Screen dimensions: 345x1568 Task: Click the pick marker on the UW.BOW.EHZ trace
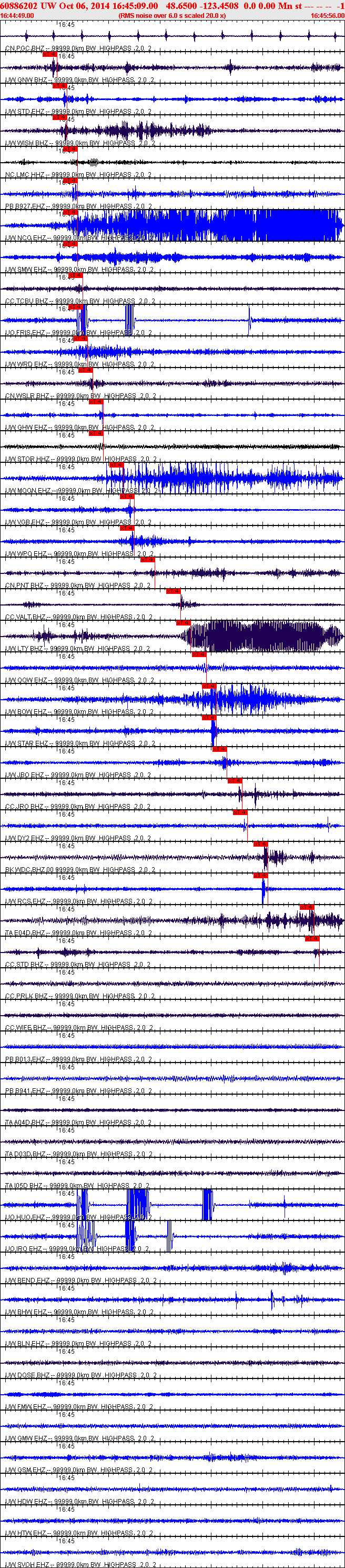click(x=209, y=687)
